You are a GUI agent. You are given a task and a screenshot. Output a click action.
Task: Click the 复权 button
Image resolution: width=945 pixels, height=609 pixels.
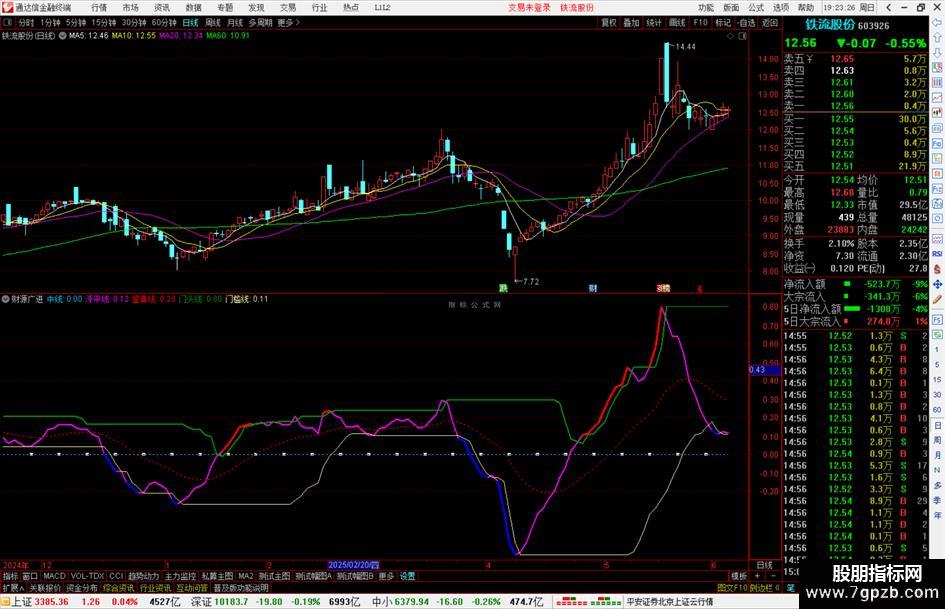pyautogui.click(x=609, y=22)
